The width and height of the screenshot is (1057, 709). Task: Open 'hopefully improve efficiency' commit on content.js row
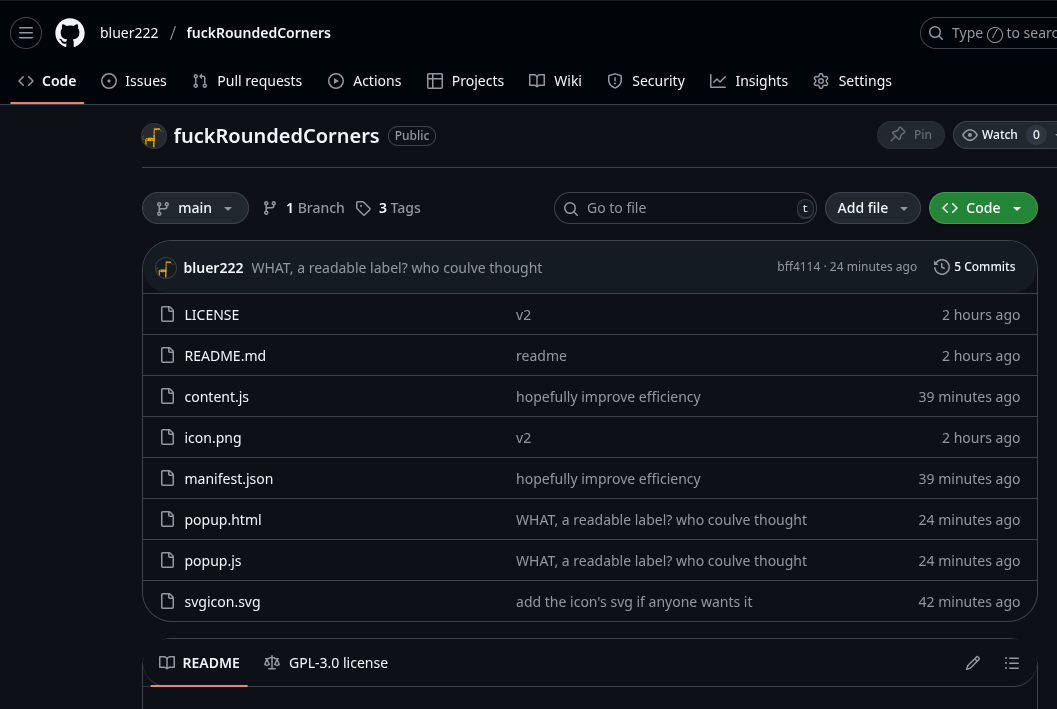608,397
